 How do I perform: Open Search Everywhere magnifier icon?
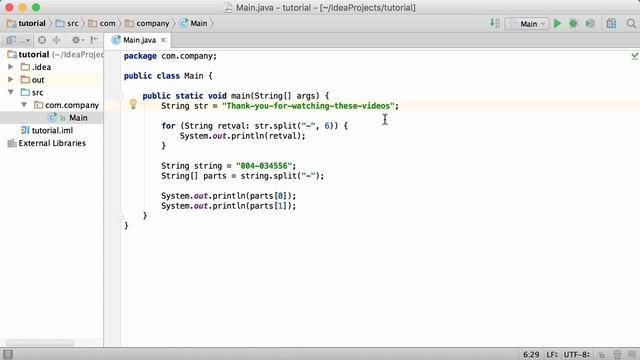tap(631, 23)
